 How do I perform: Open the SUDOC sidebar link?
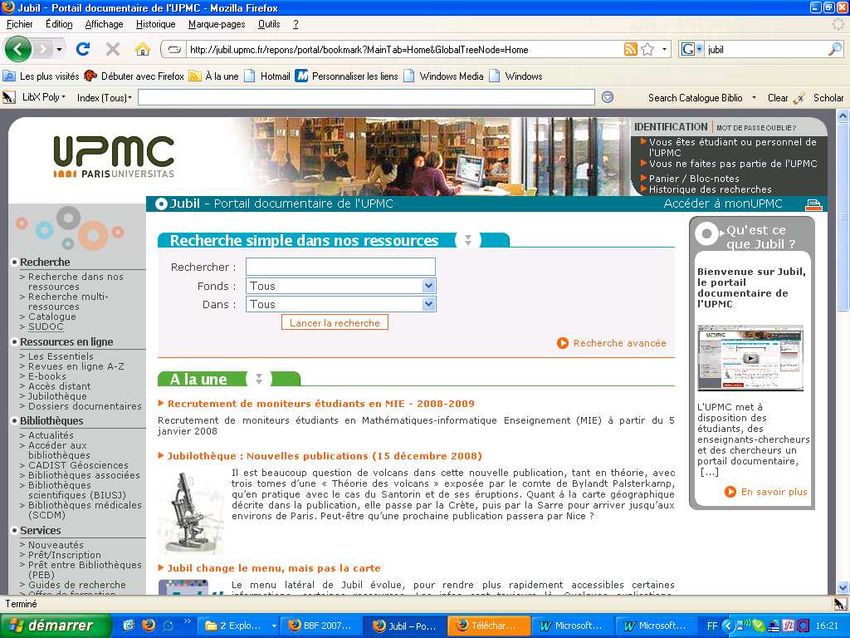tap(46, 326)
